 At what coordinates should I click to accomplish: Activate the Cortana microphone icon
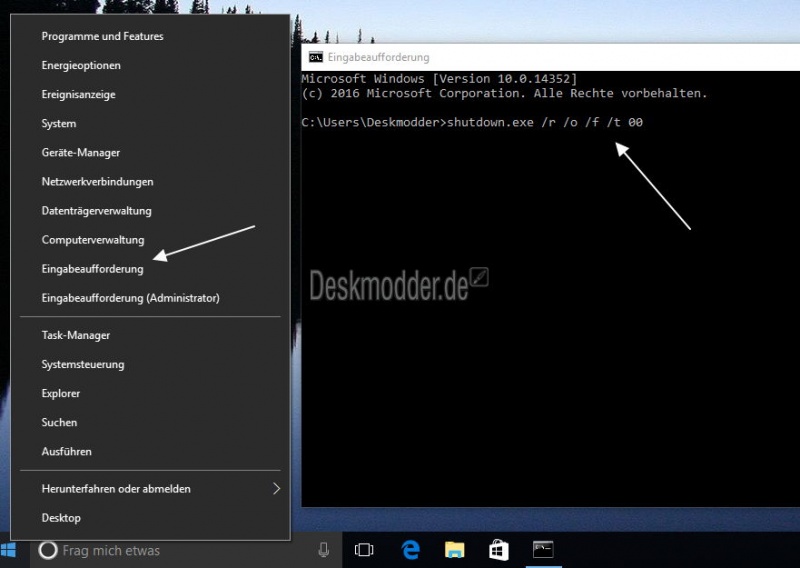323,550
